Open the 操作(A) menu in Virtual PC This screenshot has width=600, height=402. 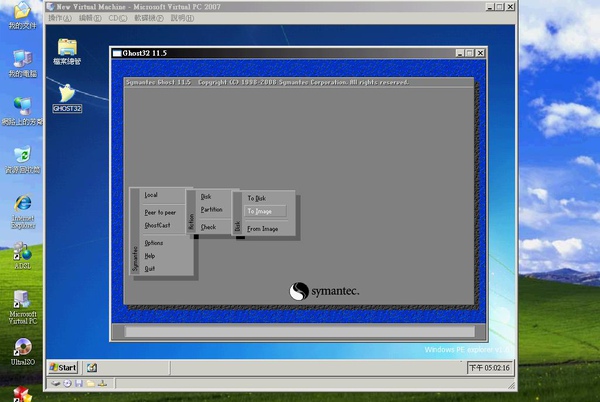pyautogui.click(x=60, y=18)
